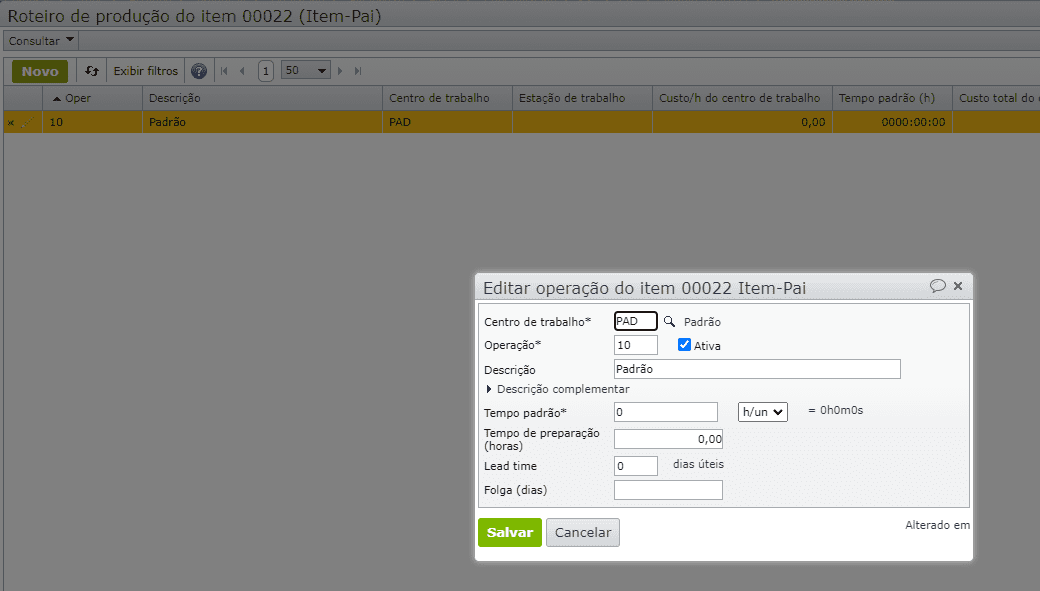
Task: Open the h/un unit dropdown
Action: (763, 412)
